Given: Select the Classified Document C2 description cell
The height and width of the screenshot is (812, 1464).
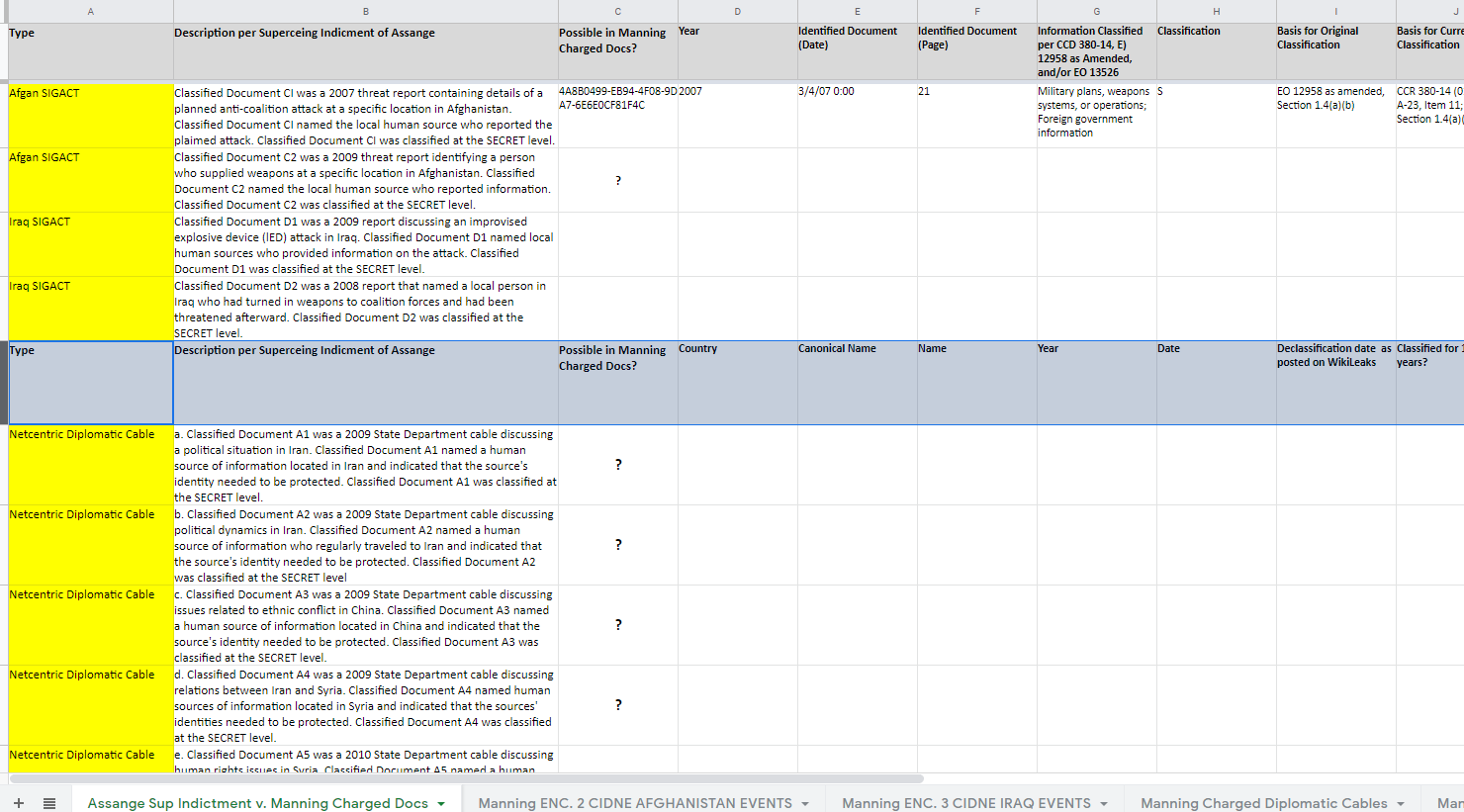Looking at the screenshot, I should click(366, 180).
